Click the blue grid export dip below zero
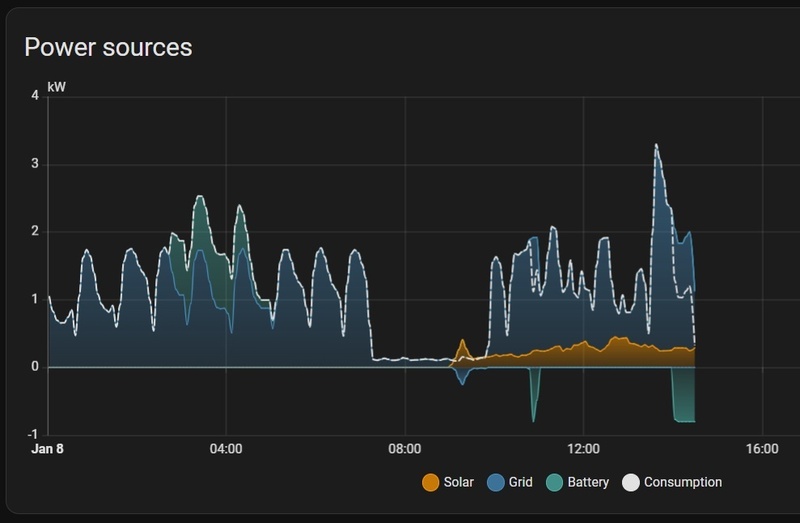This screenshot has width=800, height=523. click(462, 377)
